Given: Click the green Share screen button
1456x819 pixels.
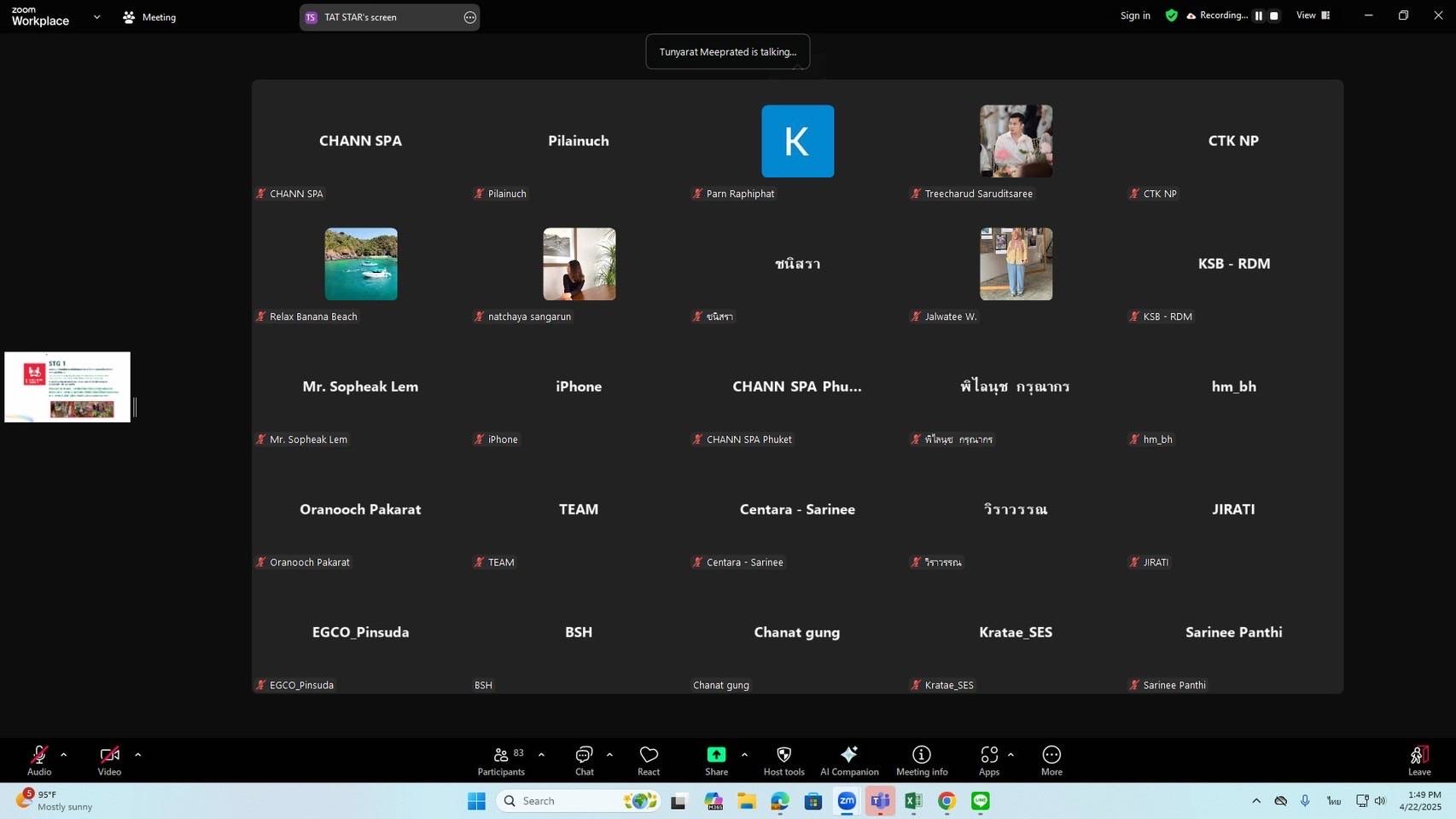Looking at the screenshot, I should (716, 761).
